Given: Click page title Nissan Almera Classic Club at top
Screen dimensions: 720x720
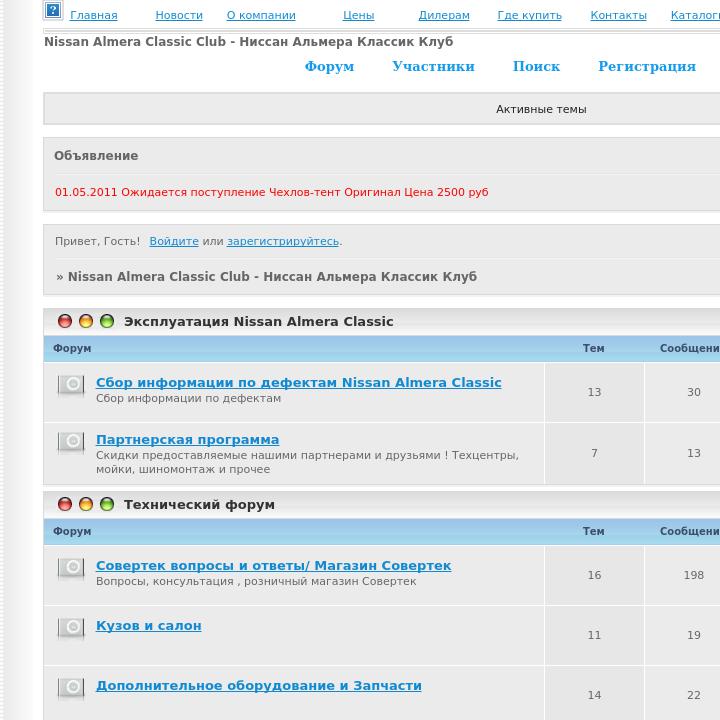Looking at the screenshot, I should [248, 42].
